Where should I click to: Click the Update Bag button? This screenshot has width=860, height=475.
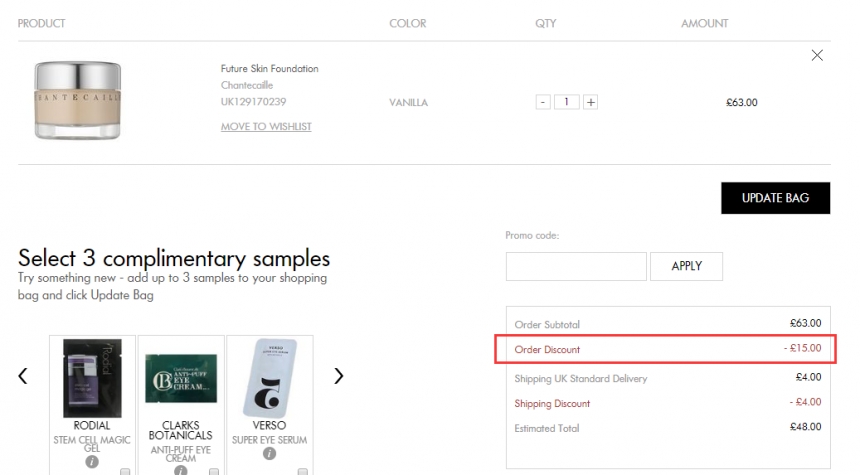point(775,198)
